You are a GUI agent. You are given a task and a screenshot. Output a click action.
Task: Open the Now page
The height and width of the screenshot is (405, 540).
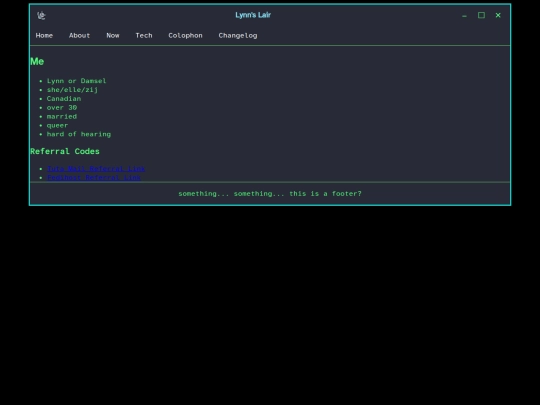[x=113, y=35]
